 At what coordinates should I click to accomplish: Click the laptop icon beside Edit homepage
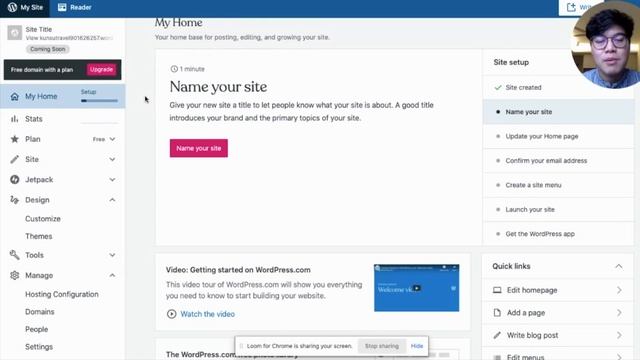tap(497, 290)
